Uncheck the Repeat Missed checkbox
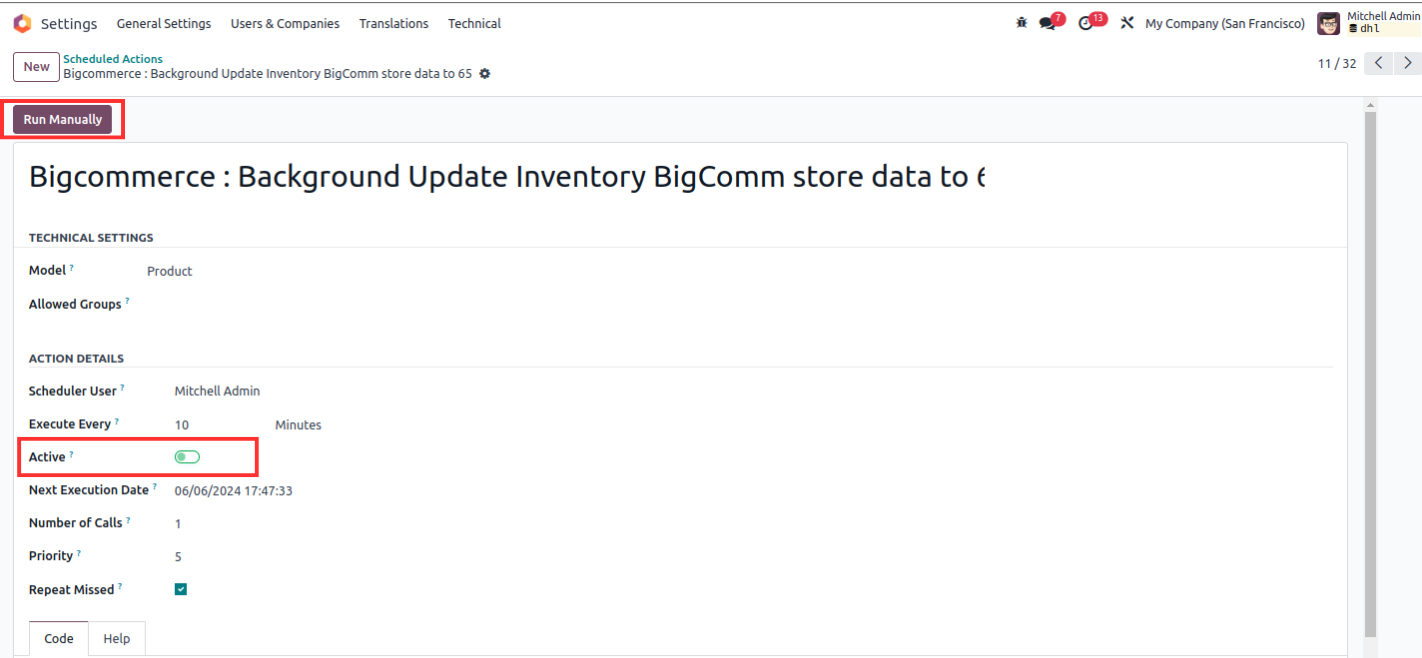Screen dimensions: 1422x658 click(x=181, y=589)
